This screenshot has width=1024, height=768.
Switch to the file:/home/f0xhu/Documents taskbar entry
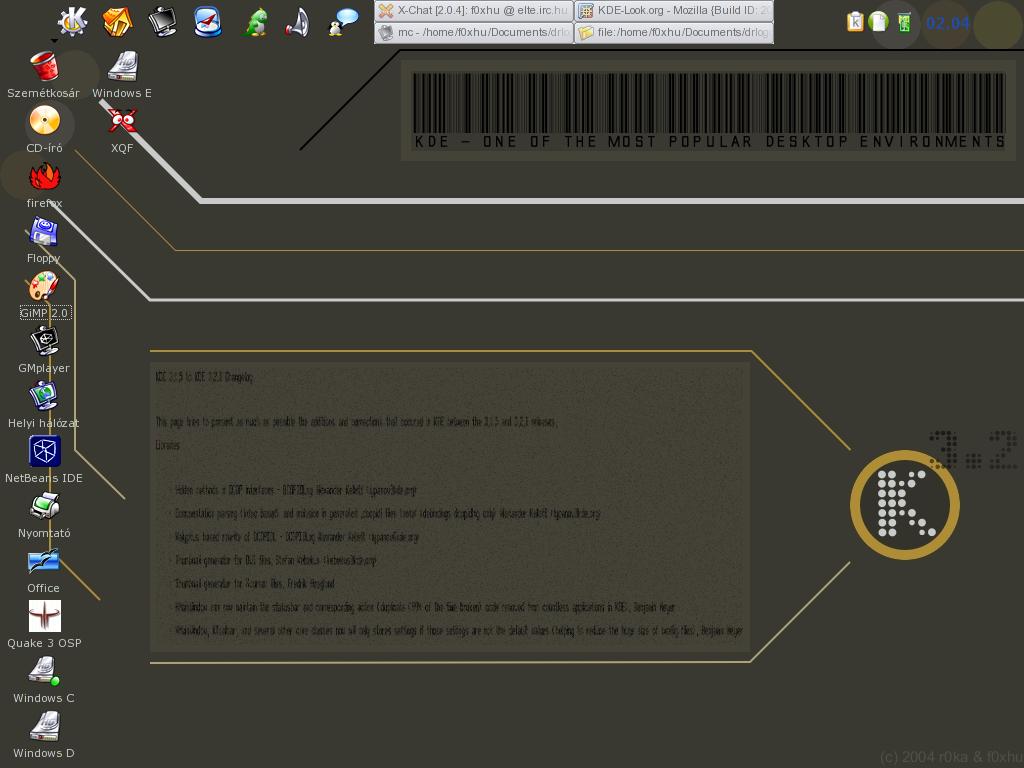coord(674,33)
